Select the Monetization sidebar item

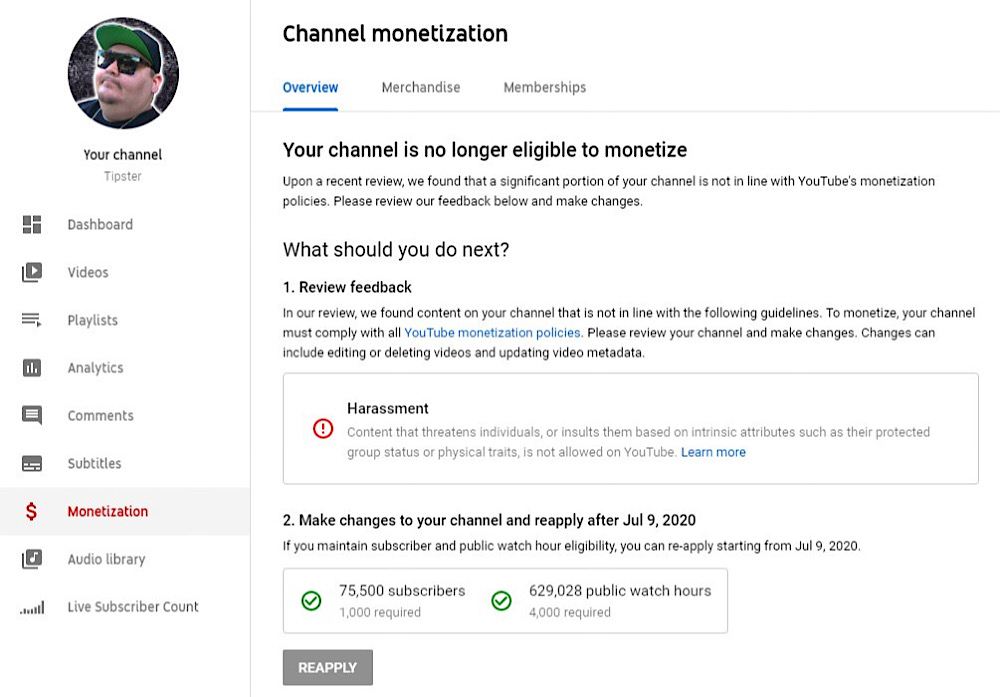point(125,511)
